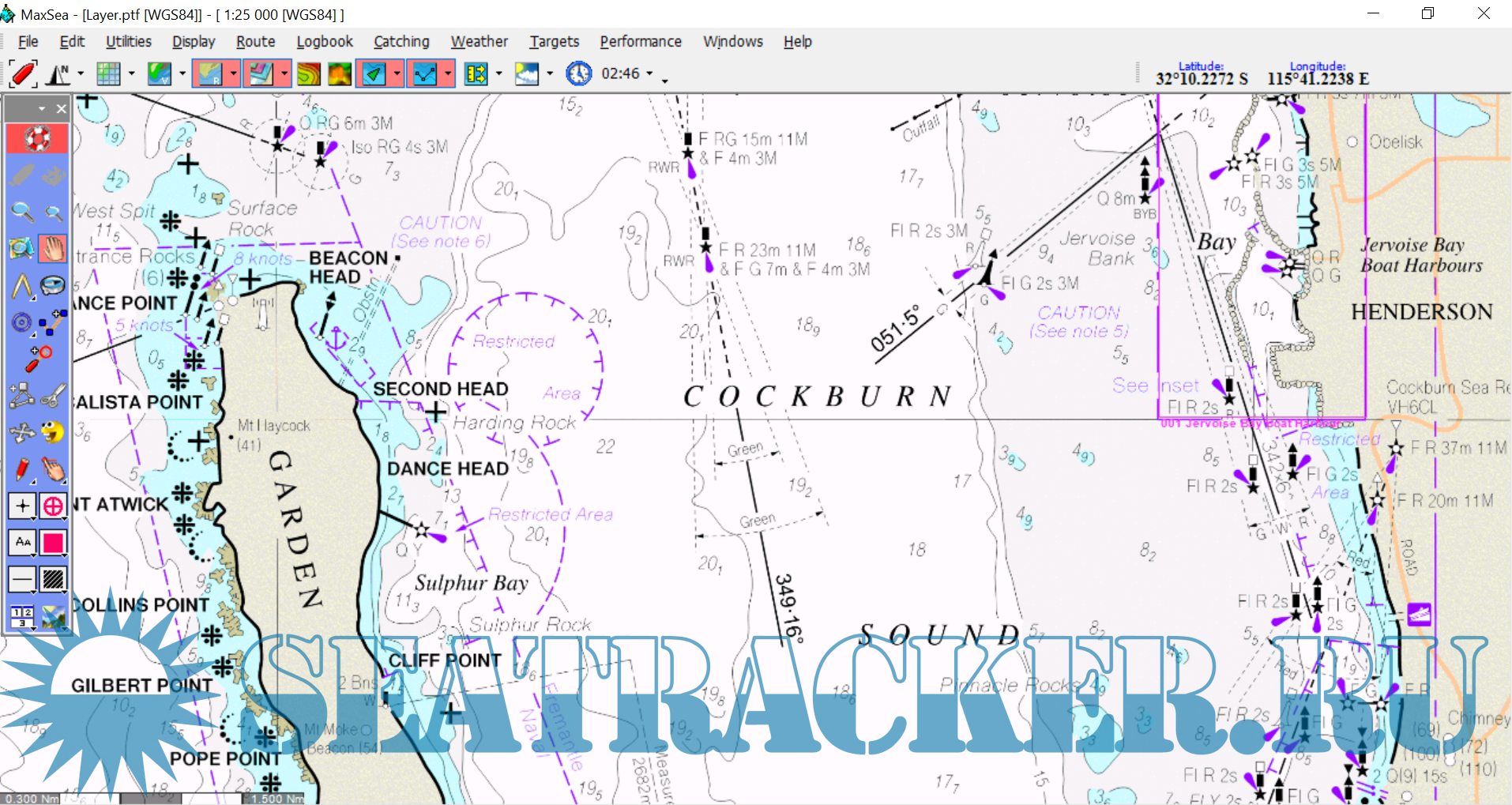Activate the man overboard lifebuoy button

[x=37, y=139]
